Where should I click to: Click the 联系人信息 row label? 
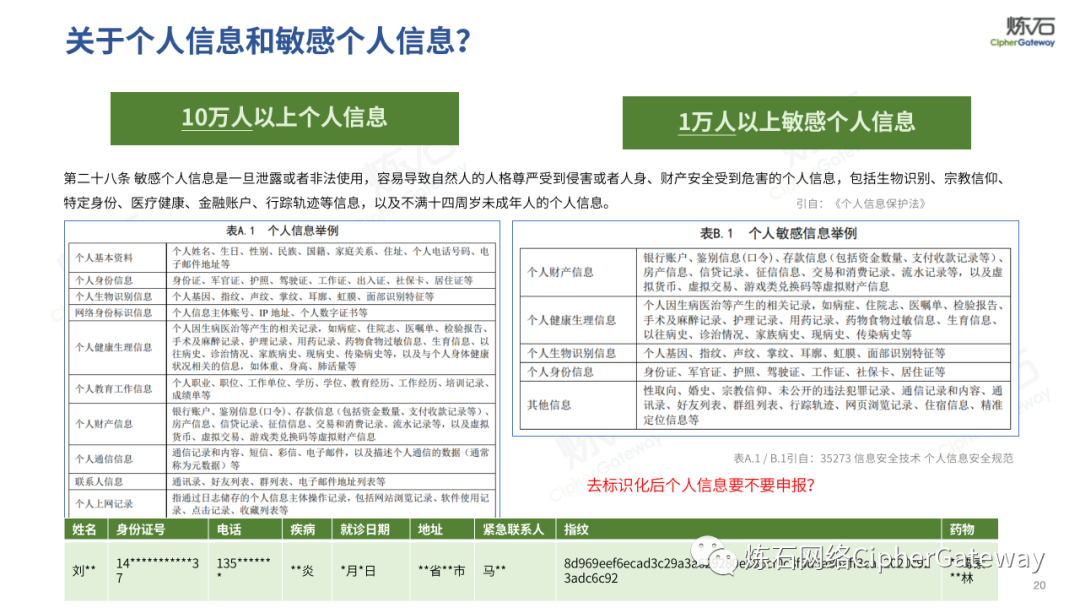pos(99,482)
